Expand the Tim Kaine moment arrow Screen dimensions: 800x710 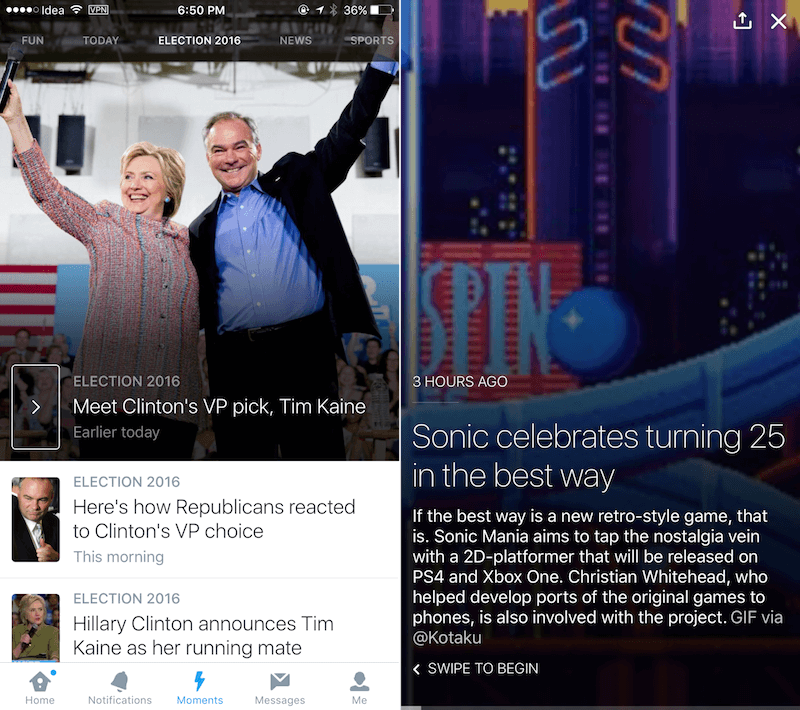click(x=36, y=407)
